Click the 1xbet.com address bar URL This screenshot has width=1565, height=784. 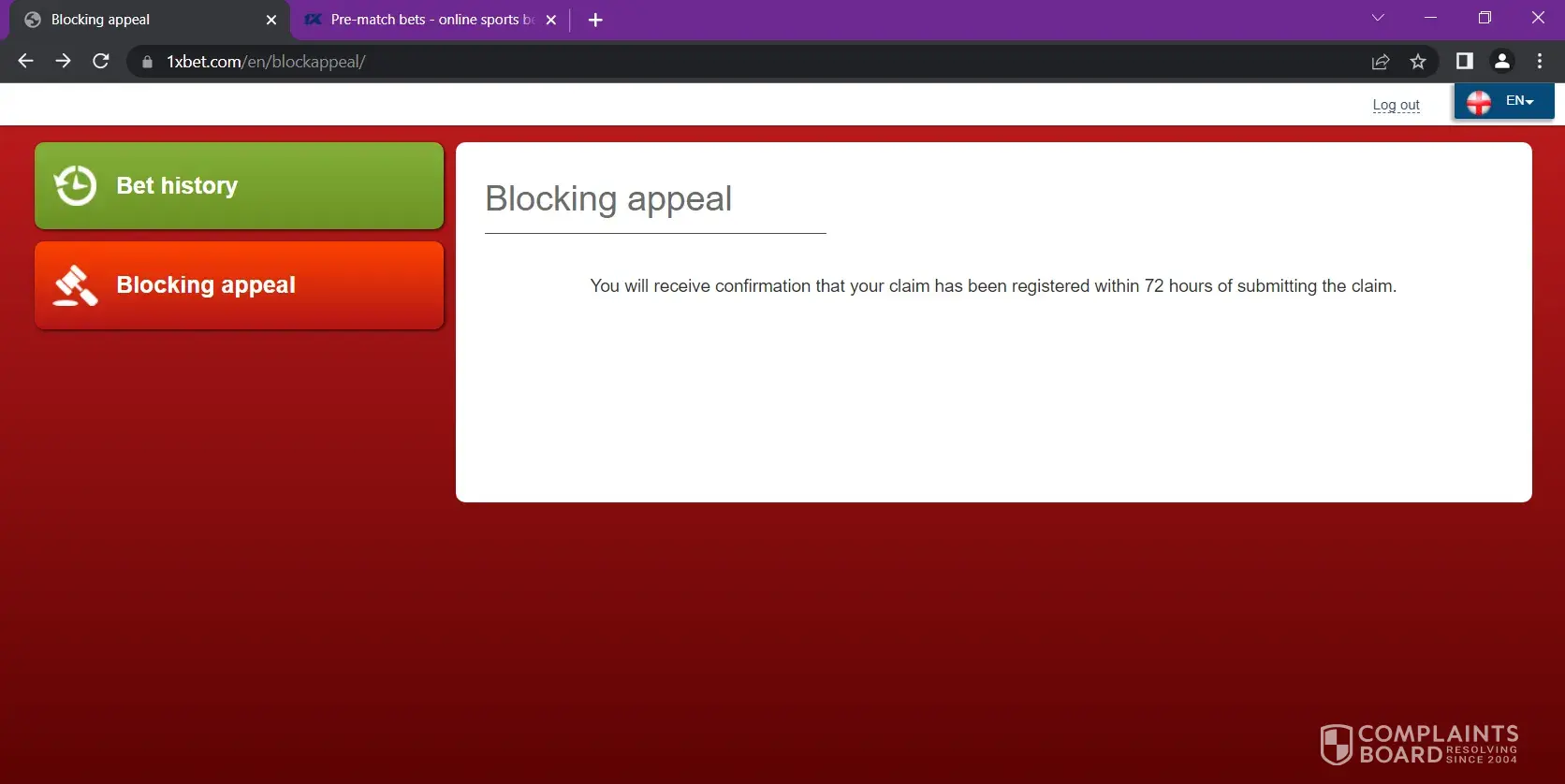(x=266, y=62)
